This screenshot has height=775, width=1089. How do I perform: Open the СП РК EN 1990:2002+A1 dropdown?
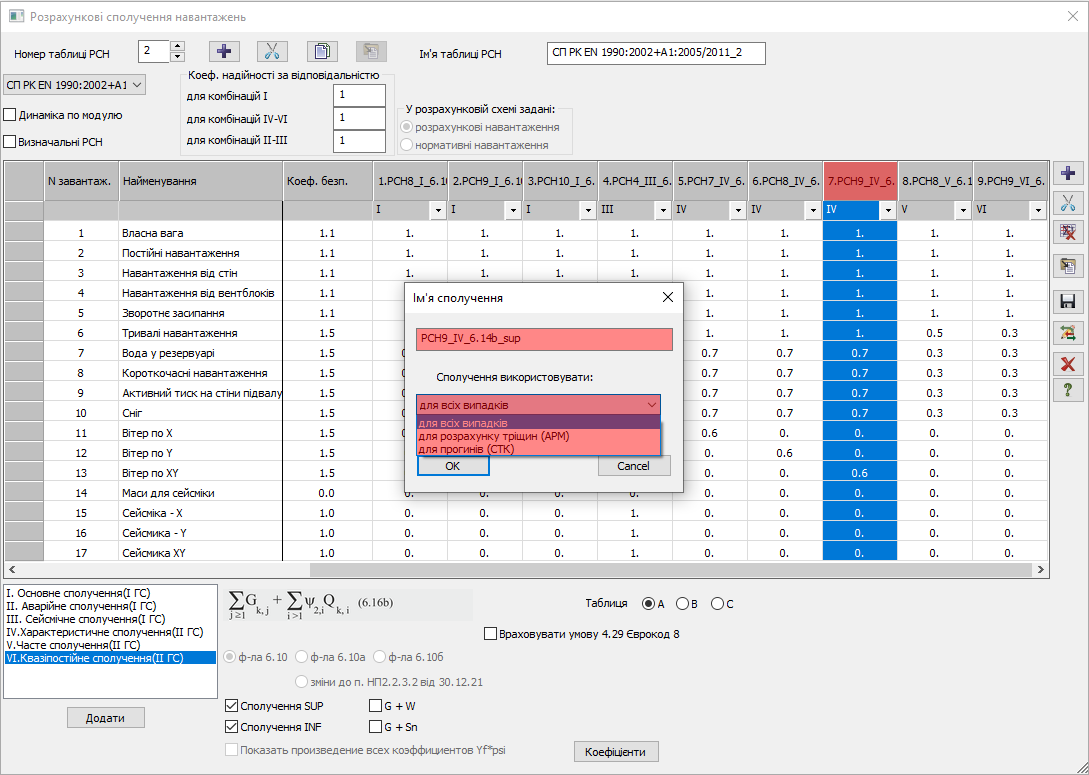[x=75, y=85]
